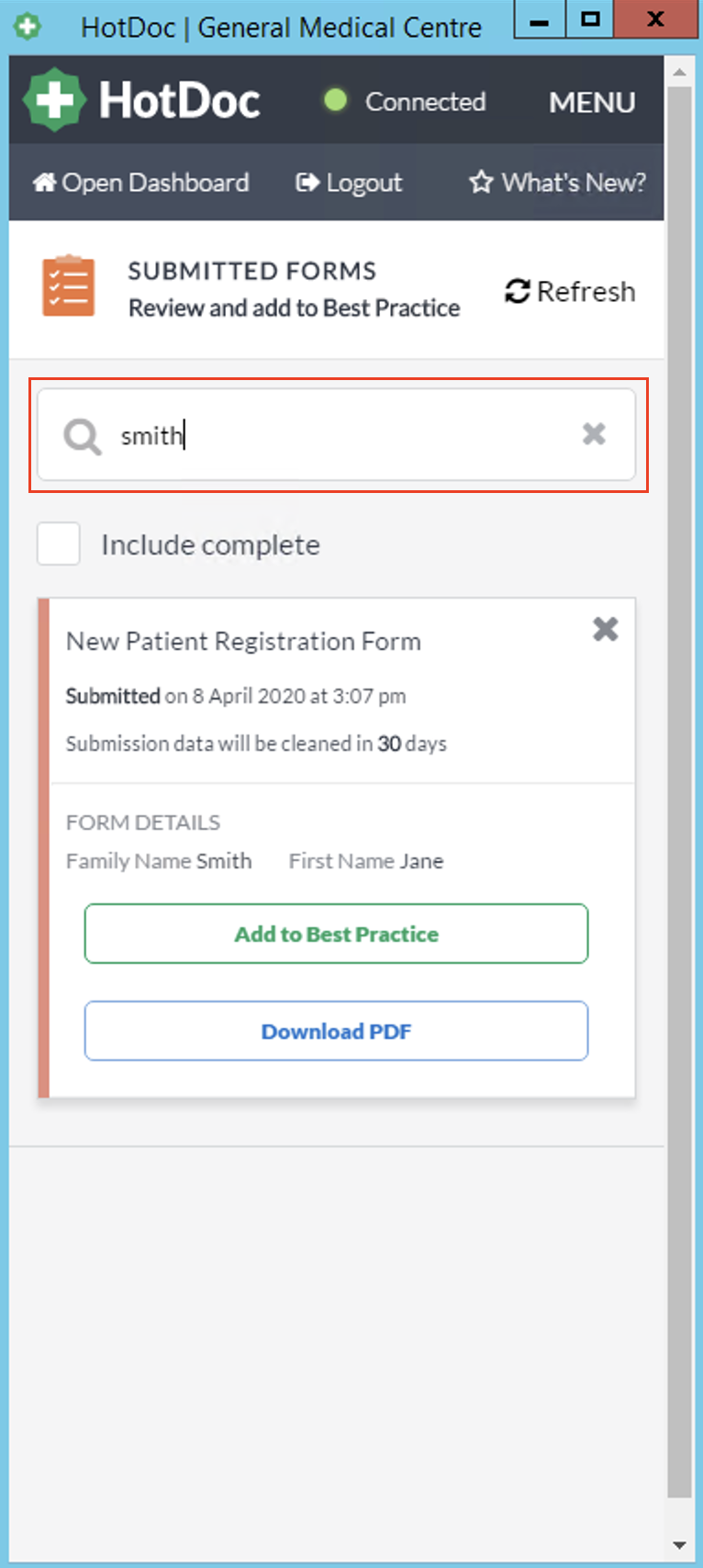Screen dimensions: 703x1568
Task: Expand the form's FORM DETAILS section
Action: (142, 823)
